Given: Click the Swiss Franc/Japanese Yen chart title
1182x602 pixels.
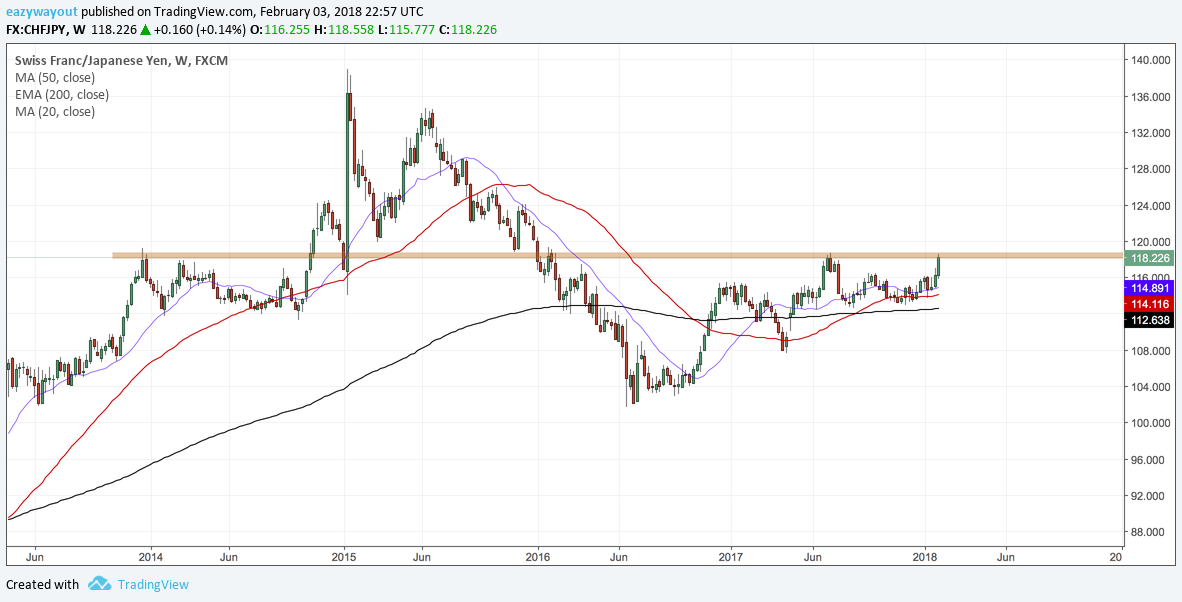Looking at the screenshot, I should coord(121,61).
